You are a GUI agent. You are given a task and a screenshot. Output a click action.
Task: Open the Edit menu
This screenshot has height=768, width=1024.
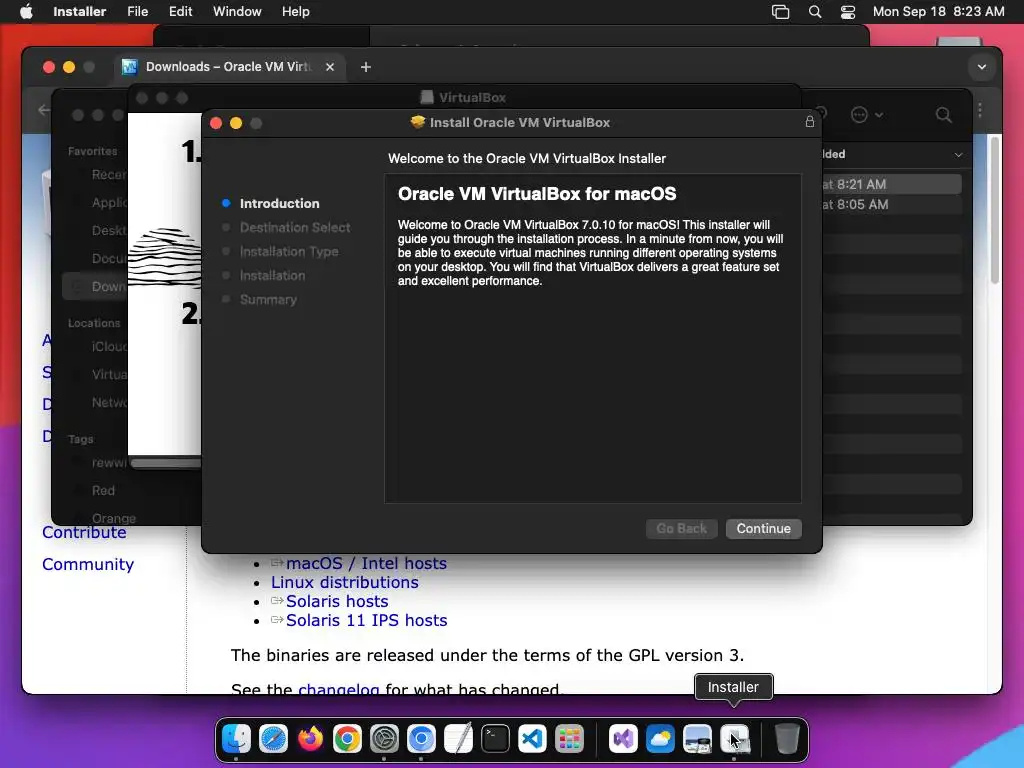pos(180,12)
